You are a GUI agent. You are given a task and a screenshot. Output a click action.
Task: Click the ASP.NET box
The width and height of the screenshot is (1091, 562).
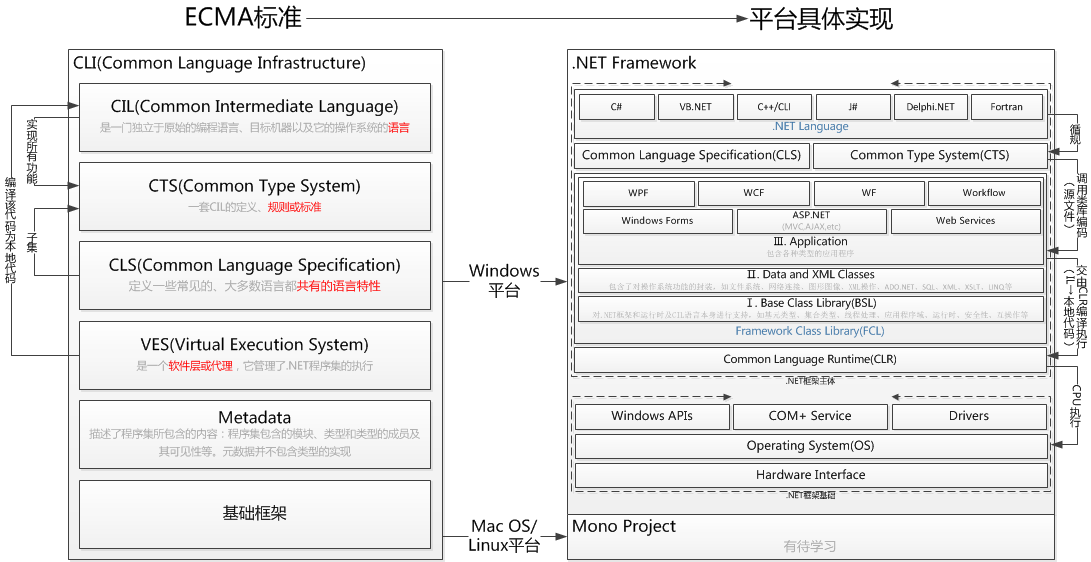click(811, 221)
